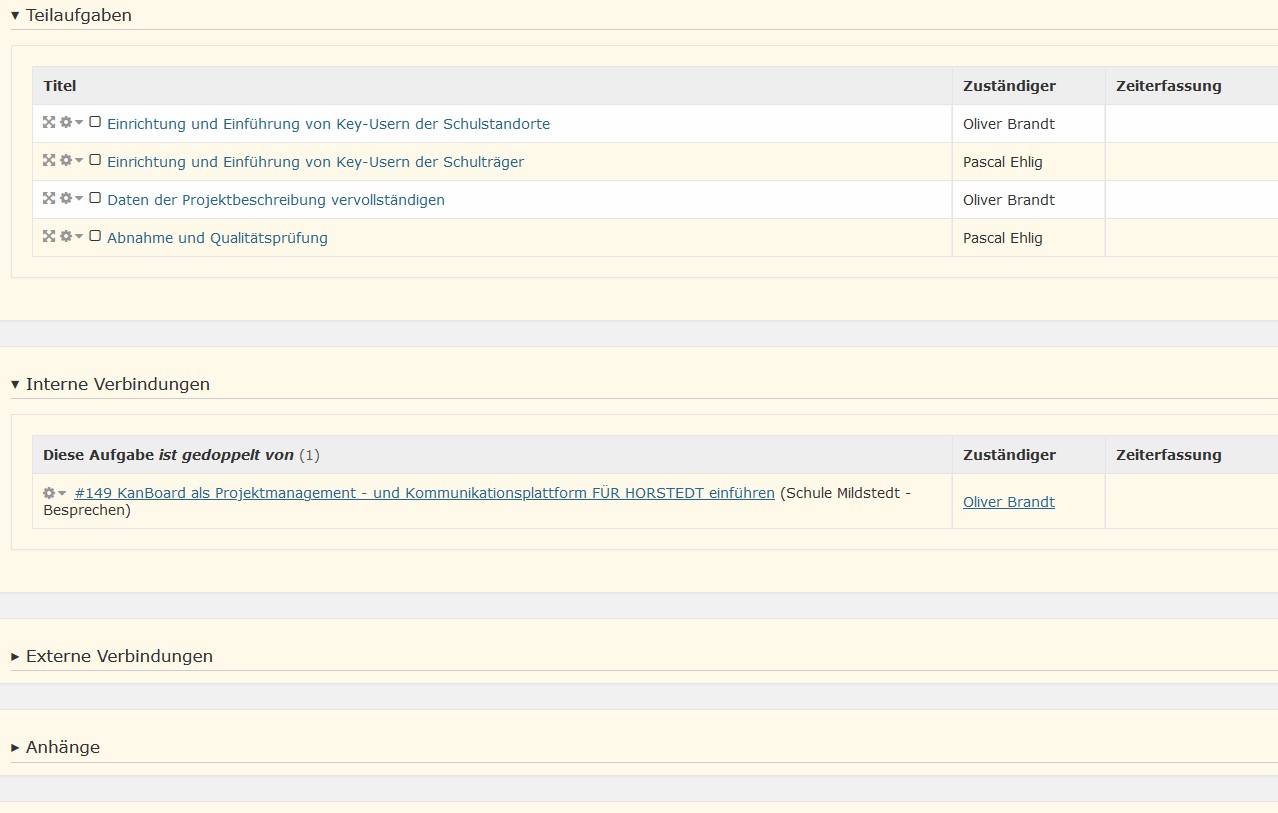Open gear menu for Key-Usern der Schulträger subtask
The width and height of the screenshot is (1278, 813).
tap(70, 160)
